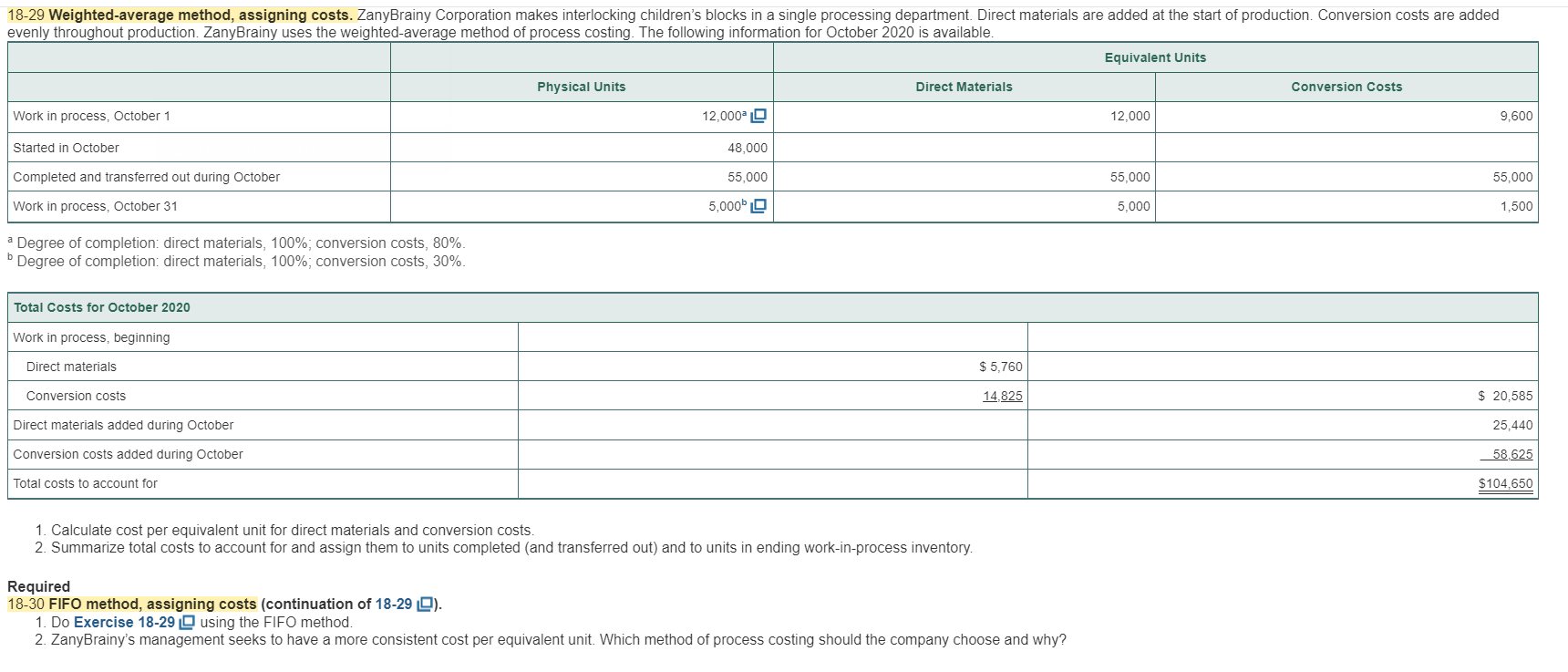Click the Total Costs for October 2020 header

pos(102,307)
